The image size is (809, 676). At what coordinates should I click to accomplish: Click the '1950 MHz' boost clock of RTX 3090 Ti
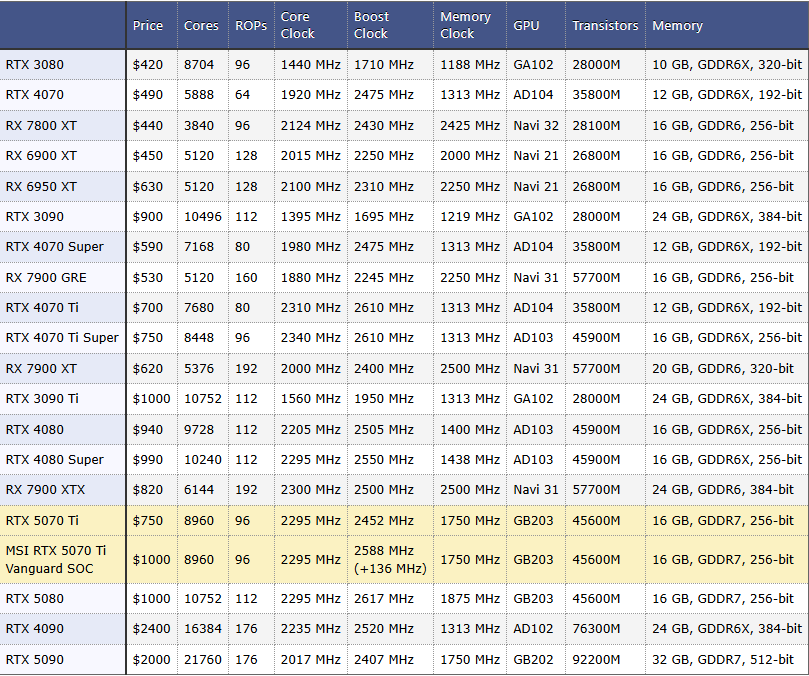(x=384, y=398)
